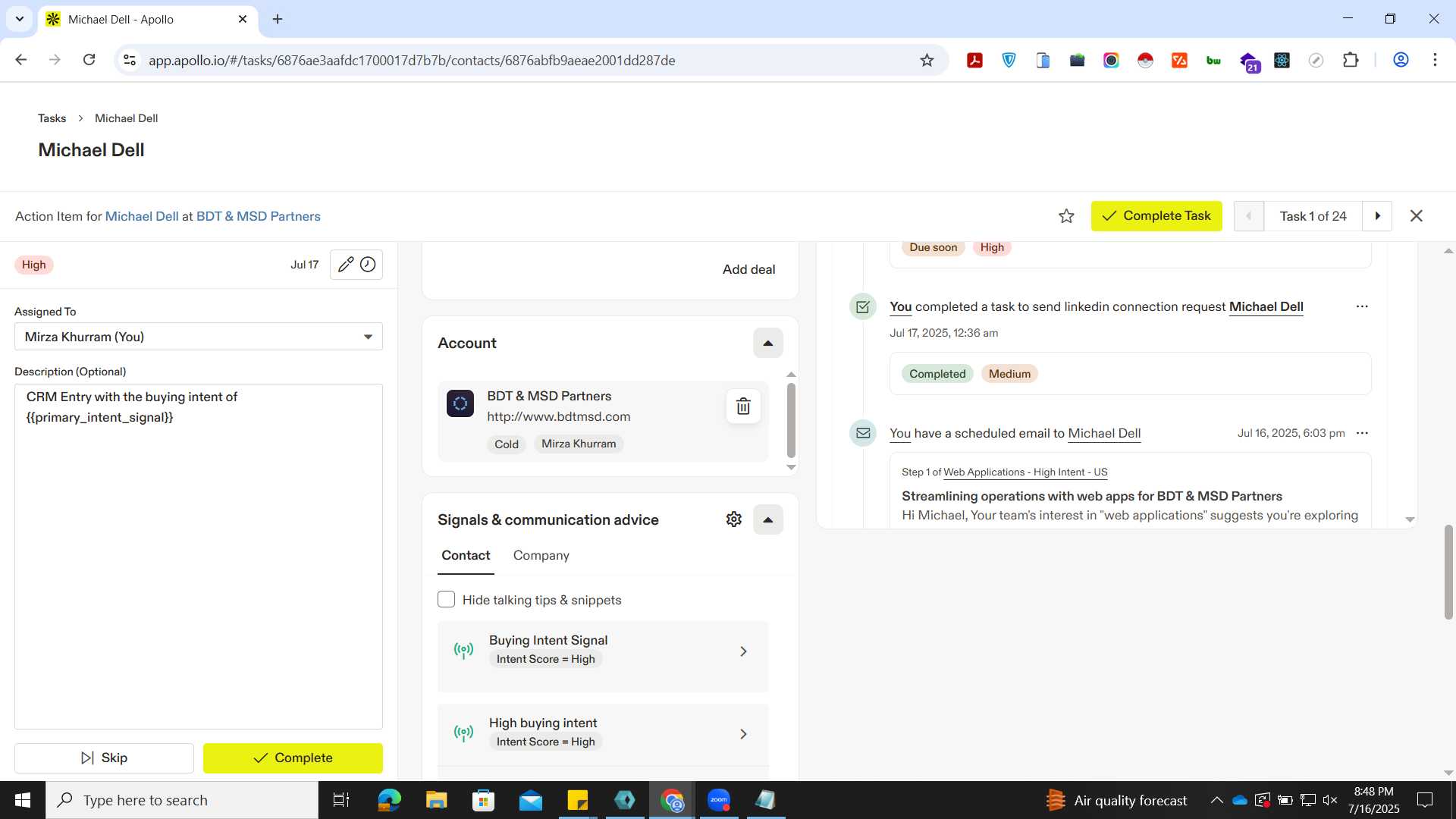Go to Tasks breadcrumb
This screenshot has height=819, width=1456.
coord(52,118)
